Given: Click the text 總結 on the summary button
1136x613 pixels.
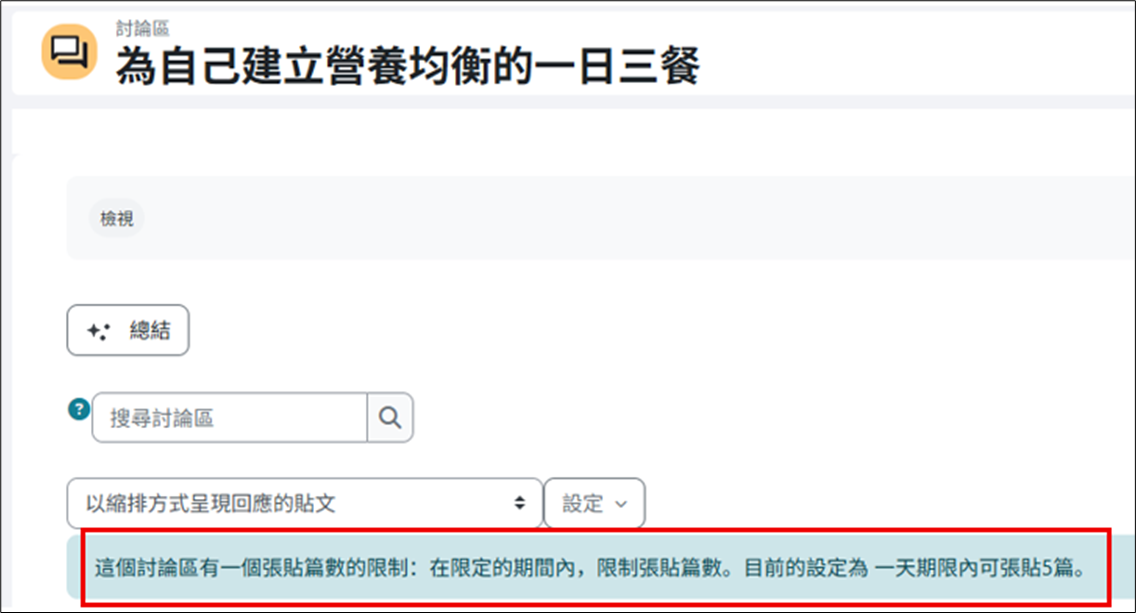Looking at the screenshot, I should point(150,332).
